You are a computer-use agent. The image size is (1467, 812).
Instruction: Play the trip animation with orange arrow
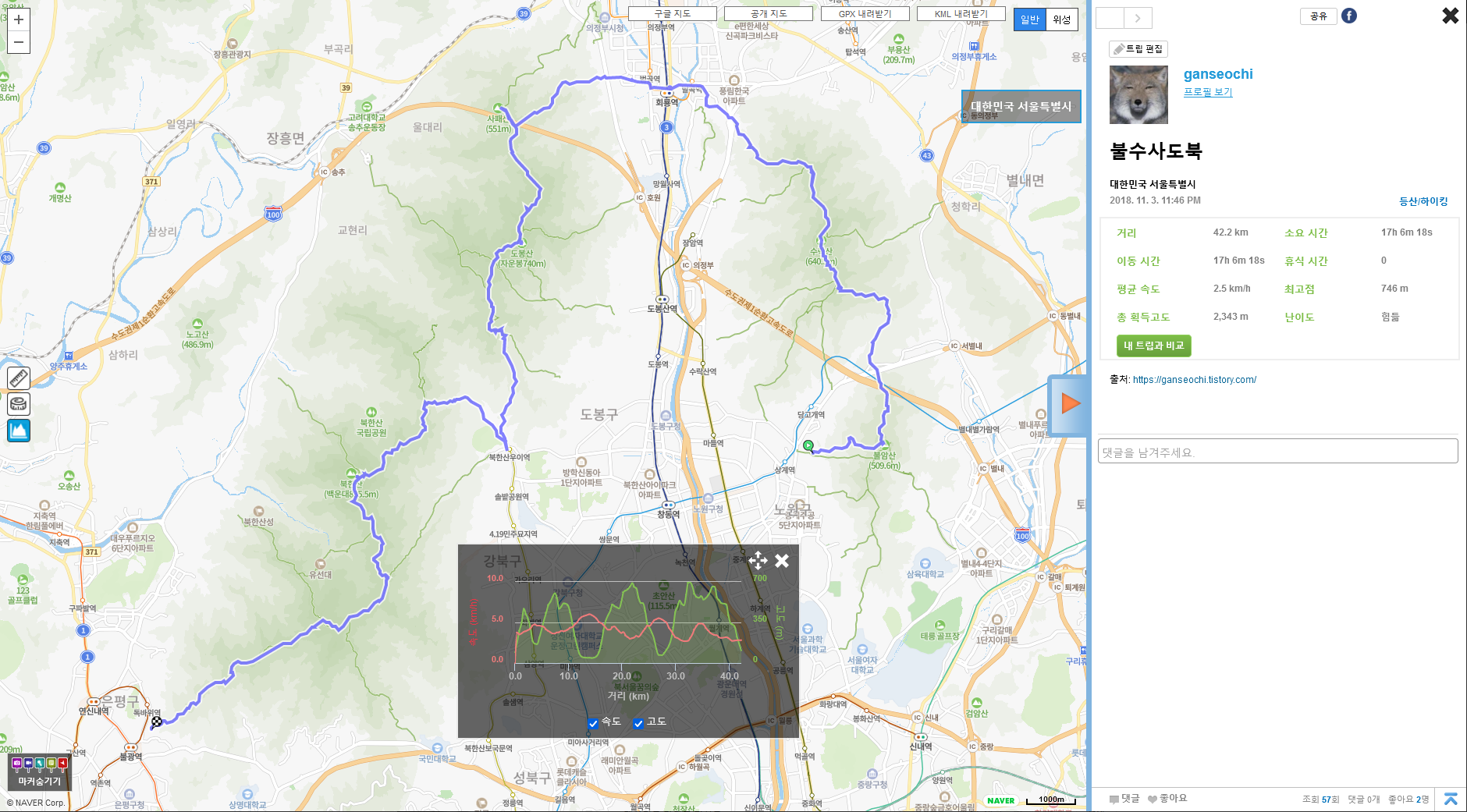(x=1071, y=403)
